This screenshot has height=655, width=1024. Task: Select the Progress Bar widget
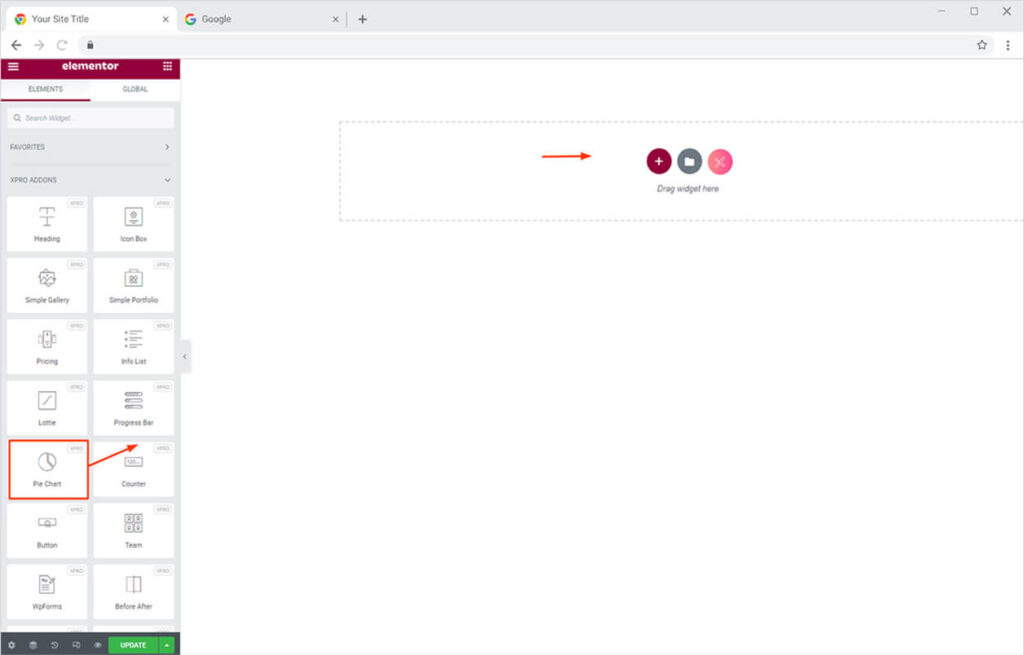coord(133,408)
